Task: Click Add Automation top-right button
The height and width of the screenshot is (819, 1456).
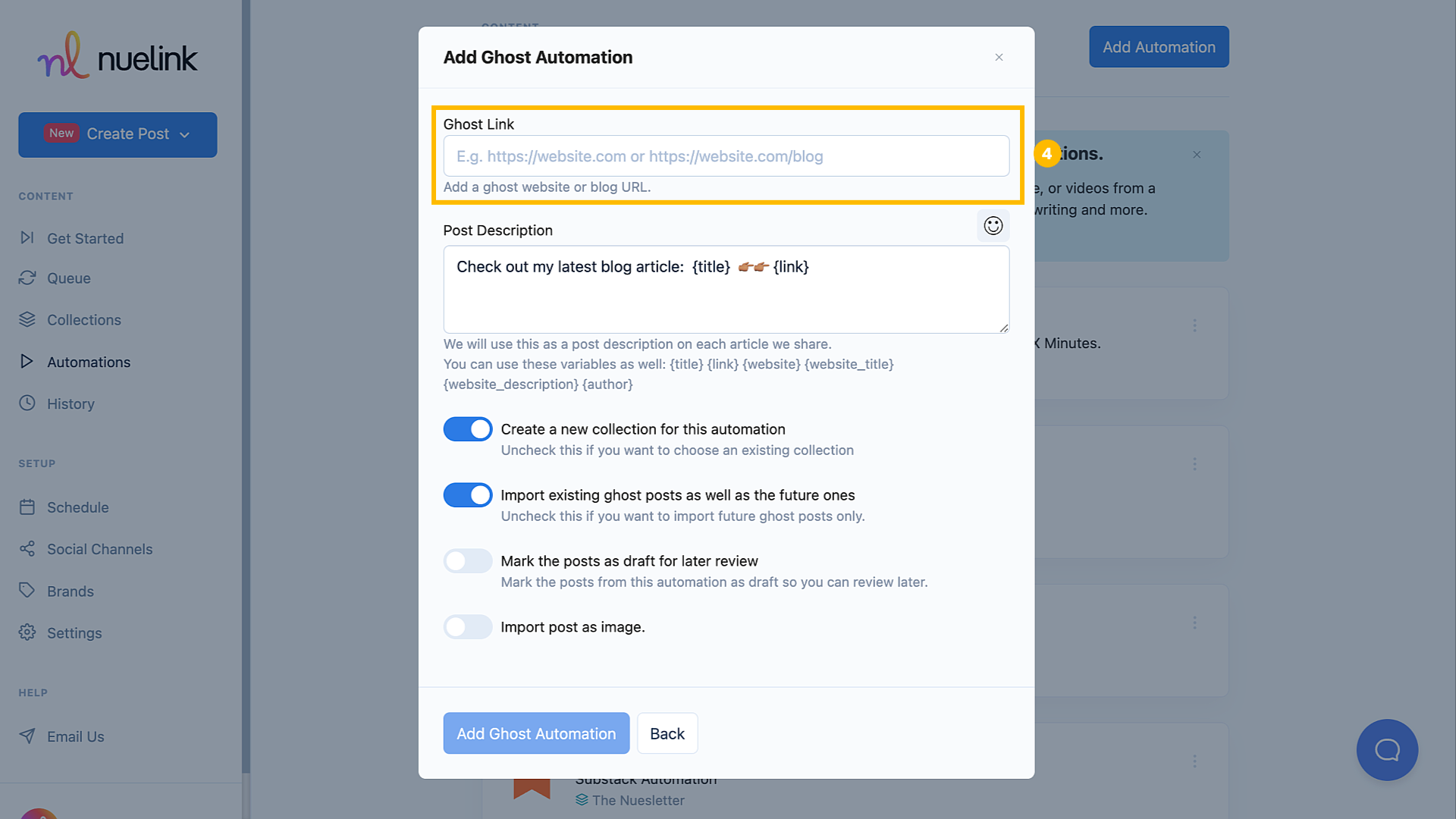Action: (1159, 46)
